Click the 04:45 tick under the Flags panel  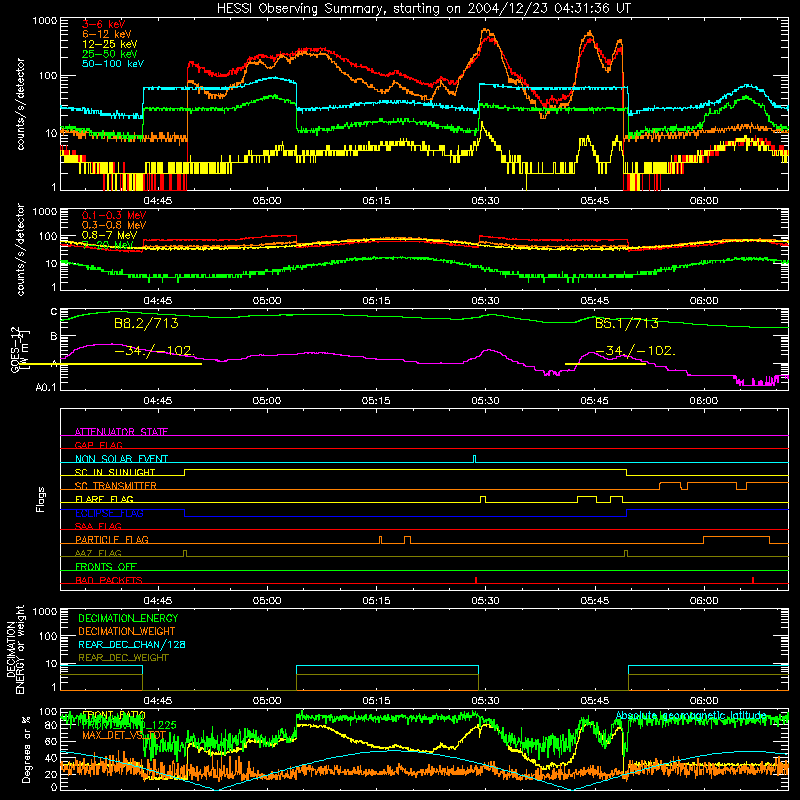(158, 601)
